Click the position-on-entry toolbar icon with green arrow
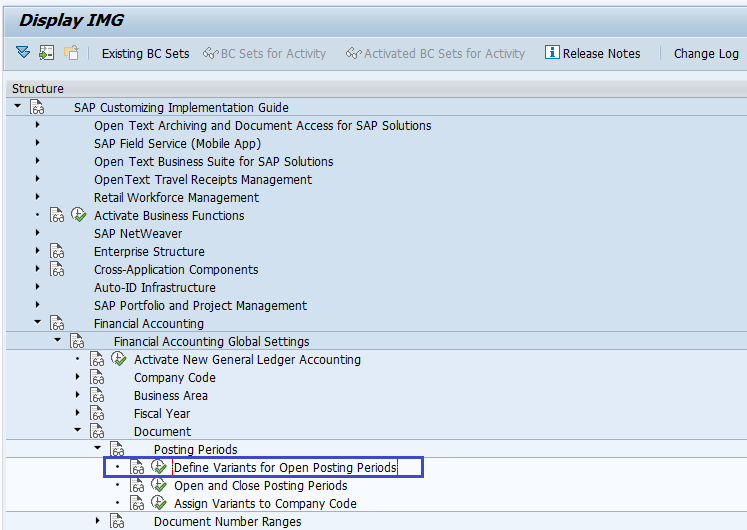 tap(47, 52)
